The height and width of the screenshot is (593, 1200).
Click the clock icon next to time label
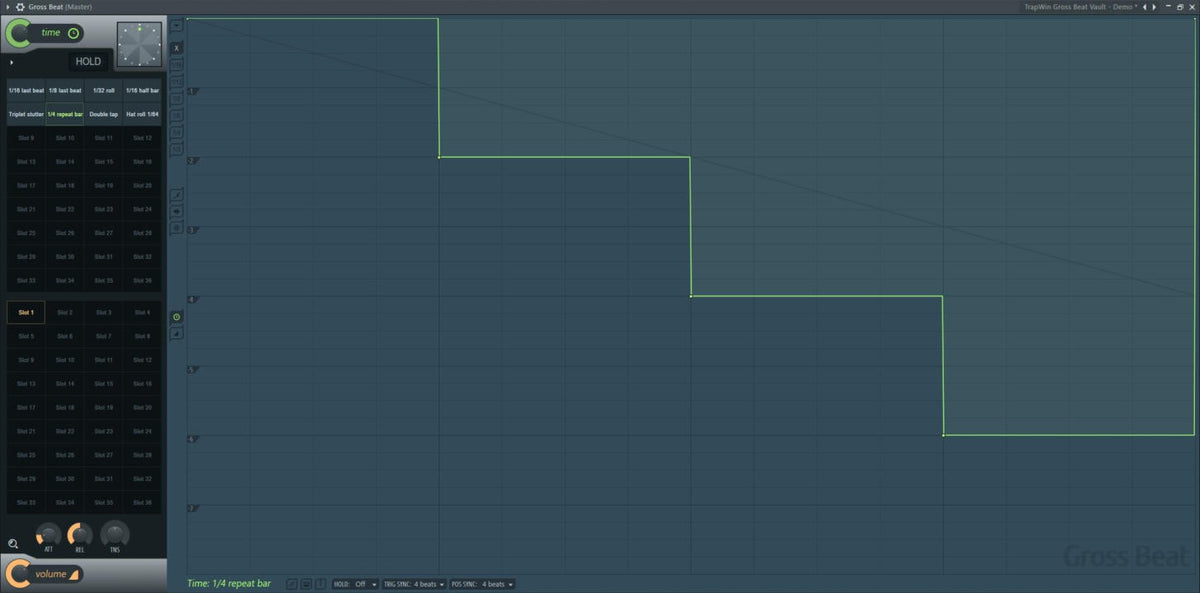coord(72,33)
